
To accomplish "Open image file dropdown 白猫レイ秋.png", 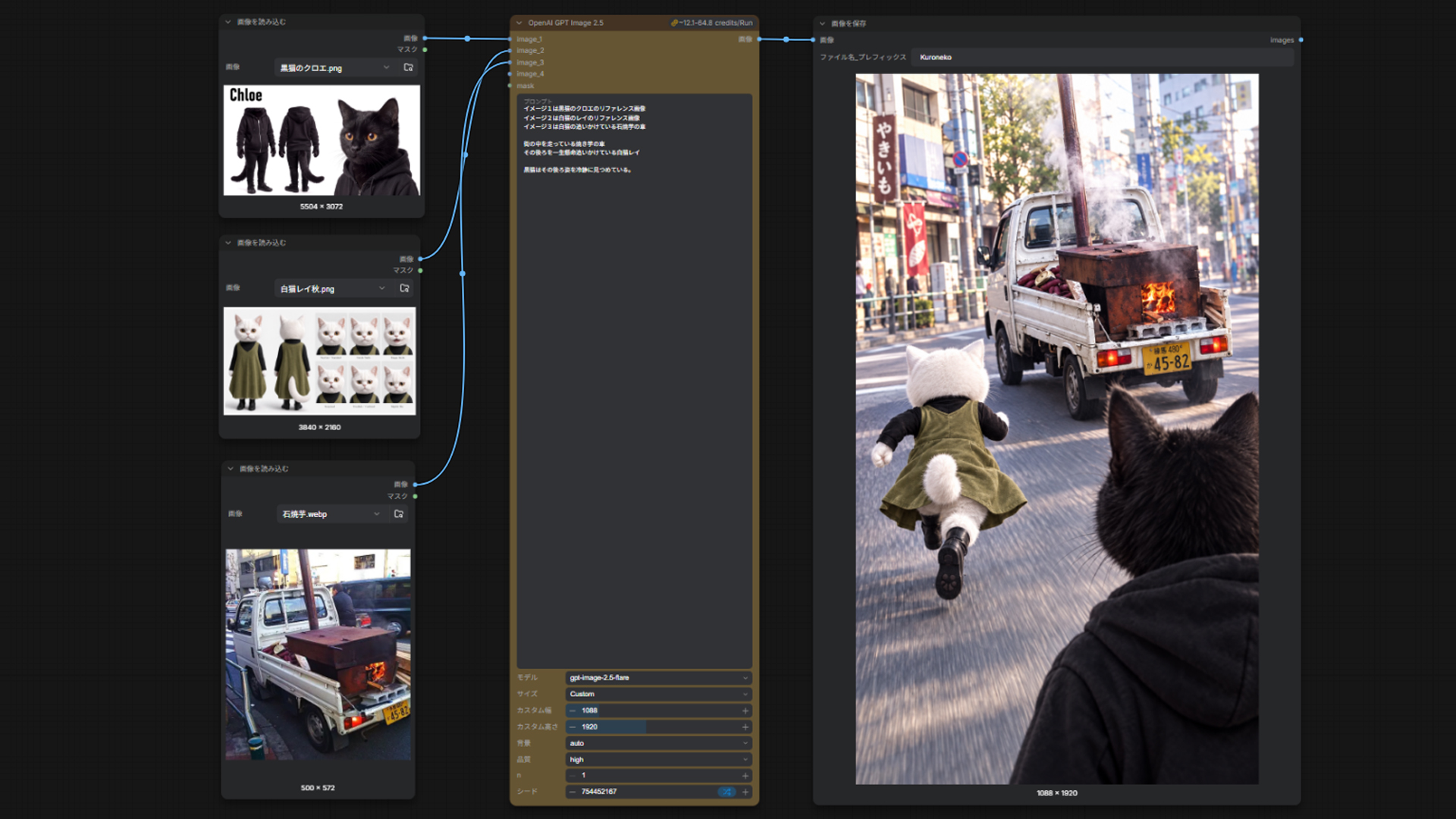I will pyautogui.click(x=332, y=288).
